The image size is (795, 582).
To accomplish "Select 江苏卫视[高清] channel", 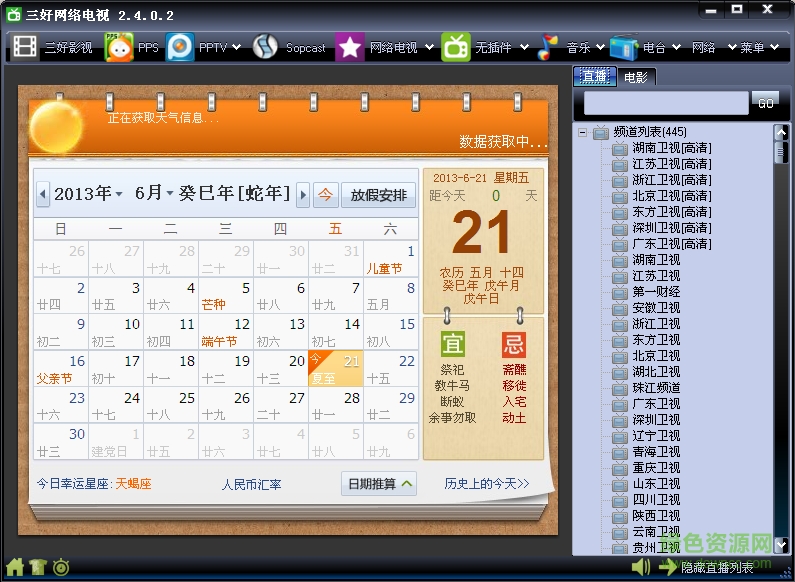I will click(x=672, y=164).
